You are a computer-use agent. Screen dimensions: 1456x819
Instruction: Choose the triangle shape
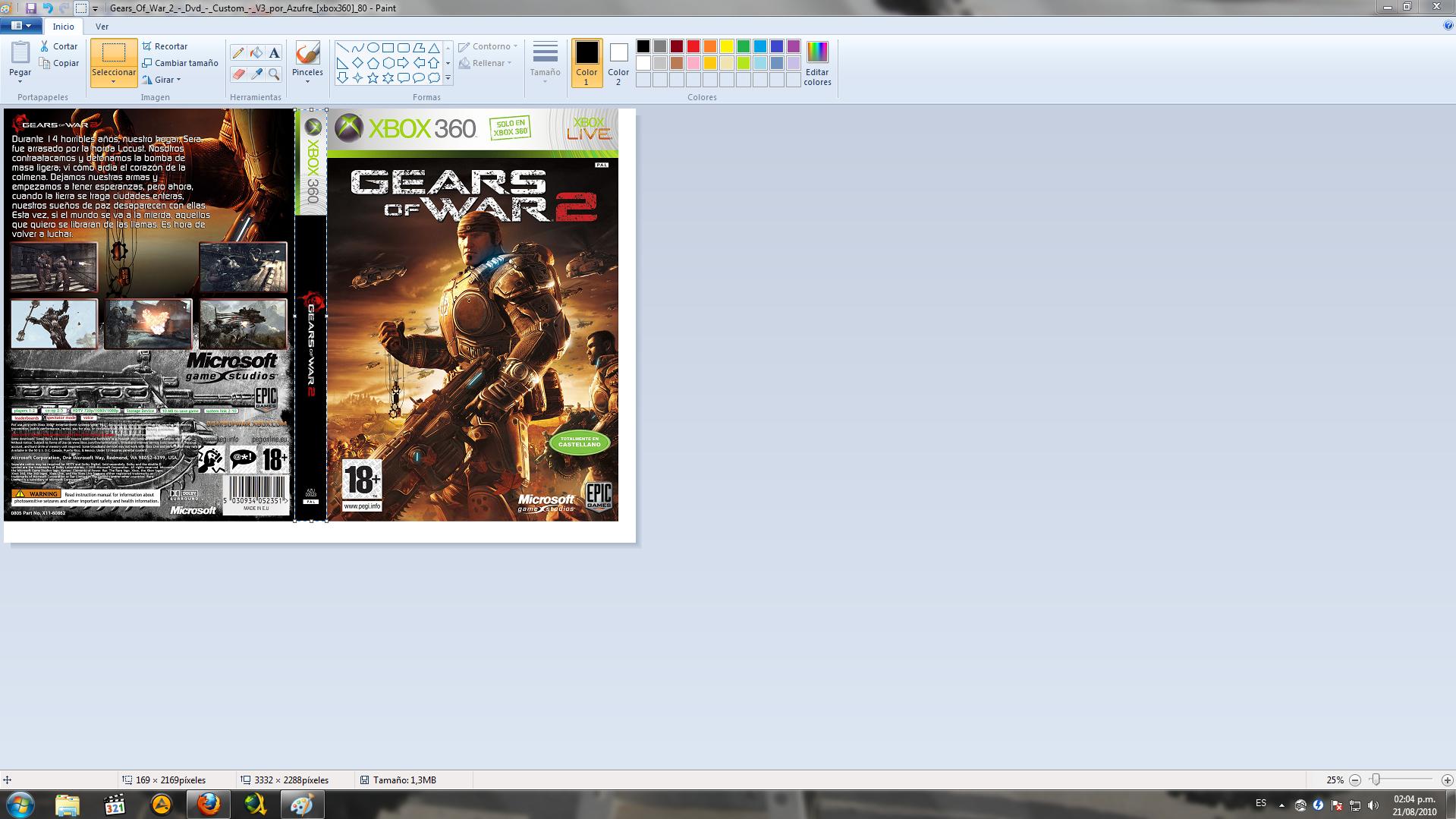coord(434,47)
